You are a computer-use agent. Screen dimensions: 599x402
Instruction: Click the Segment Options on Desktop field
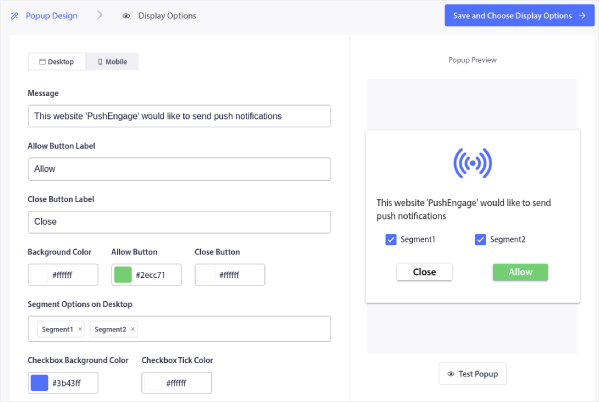179,329
